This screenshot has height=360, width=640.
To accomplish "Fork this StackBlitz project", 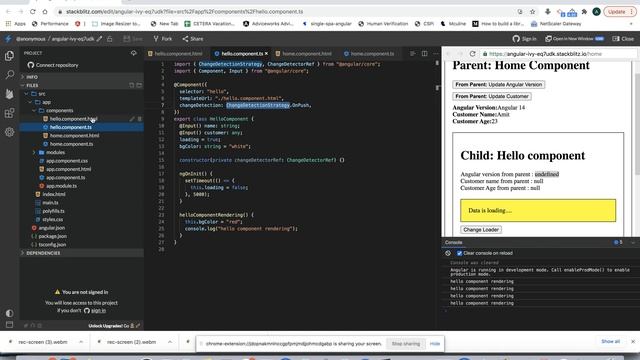I will click(162, 39).
